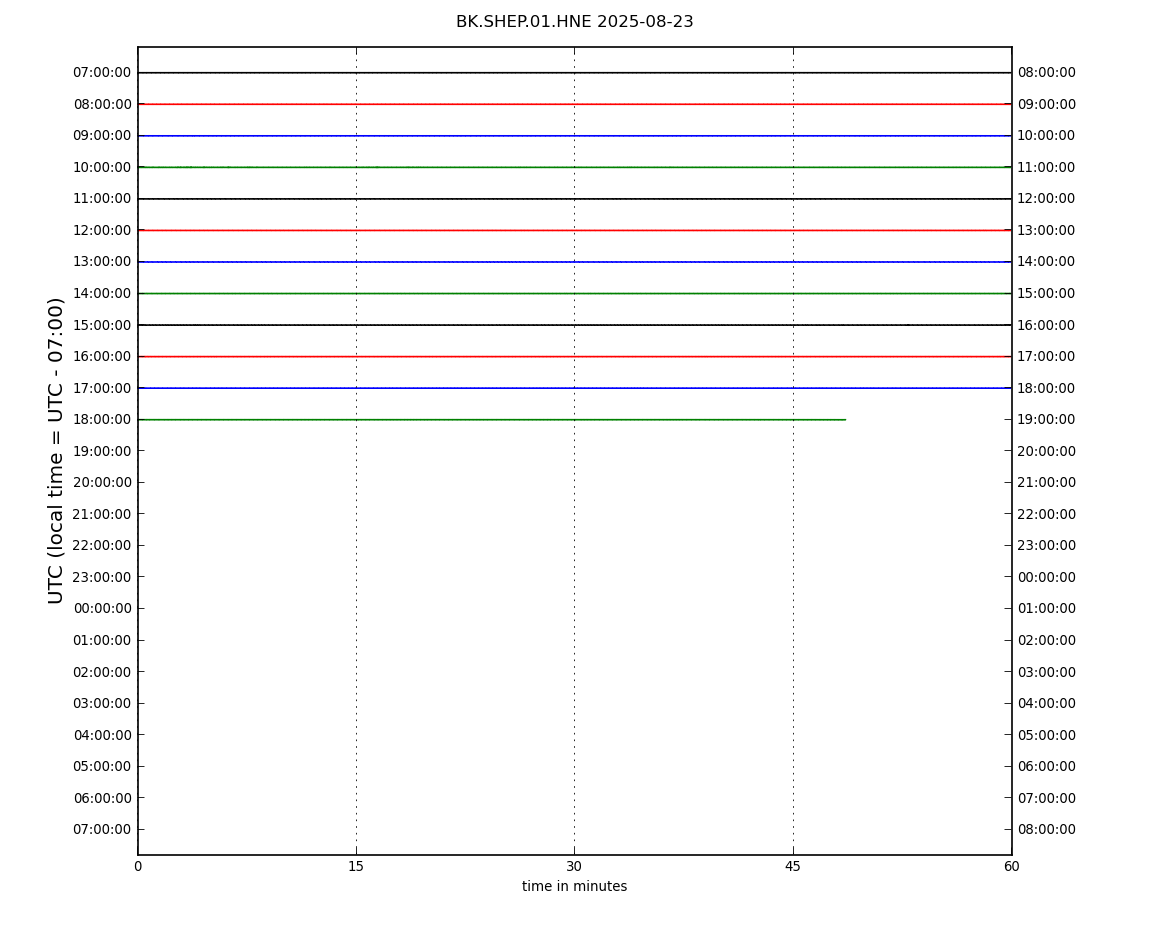The height and width of the screenshot is (950, 1150).
Task: Click the right-axis label 09:00:00
Action: [x=1047, y=104]
